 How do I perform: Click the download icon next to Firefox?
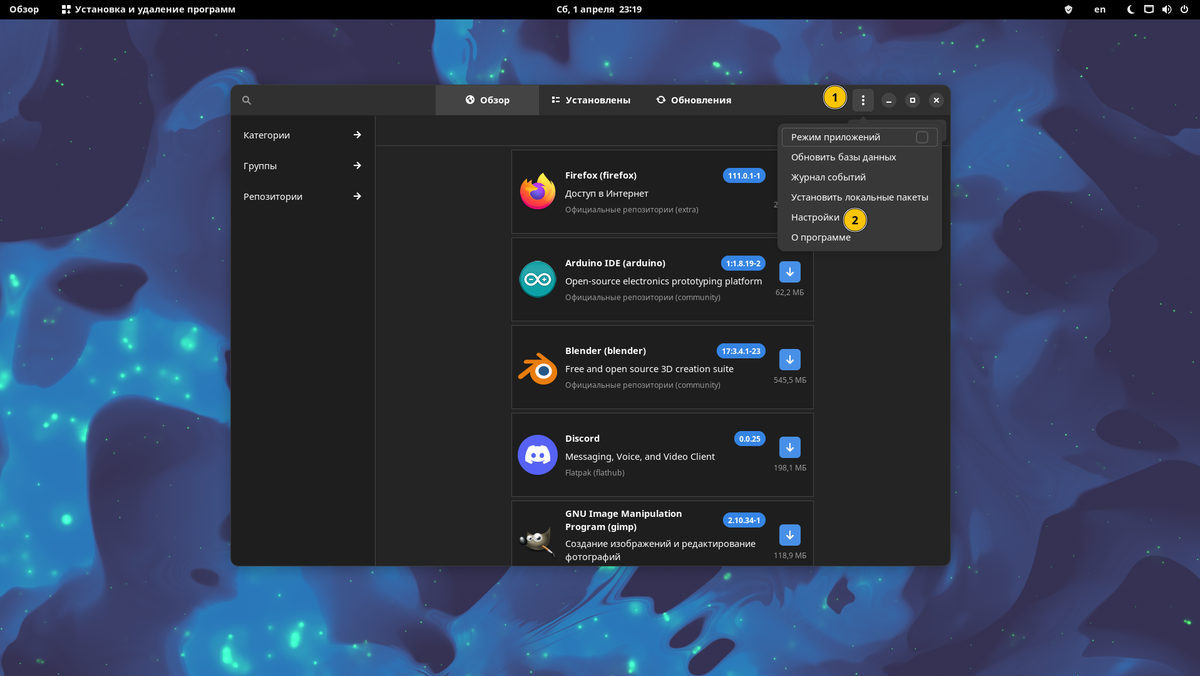790,184
